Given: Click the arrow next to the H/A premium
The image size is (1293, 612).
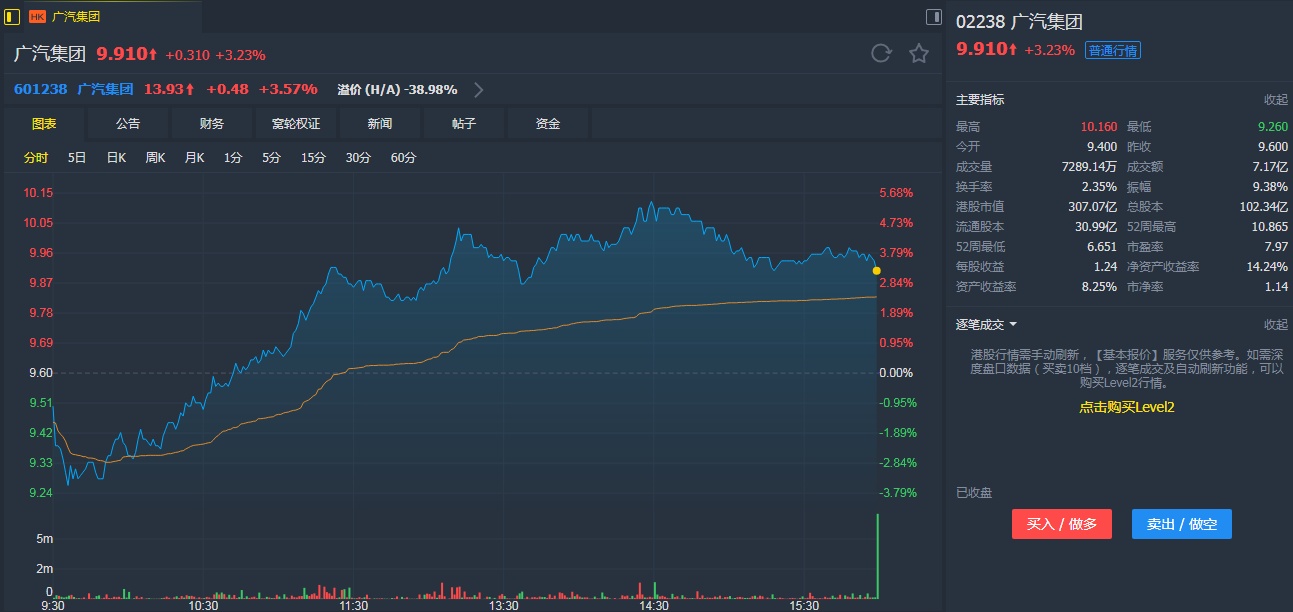Looking at the screenshot, I should pos(478,89).
